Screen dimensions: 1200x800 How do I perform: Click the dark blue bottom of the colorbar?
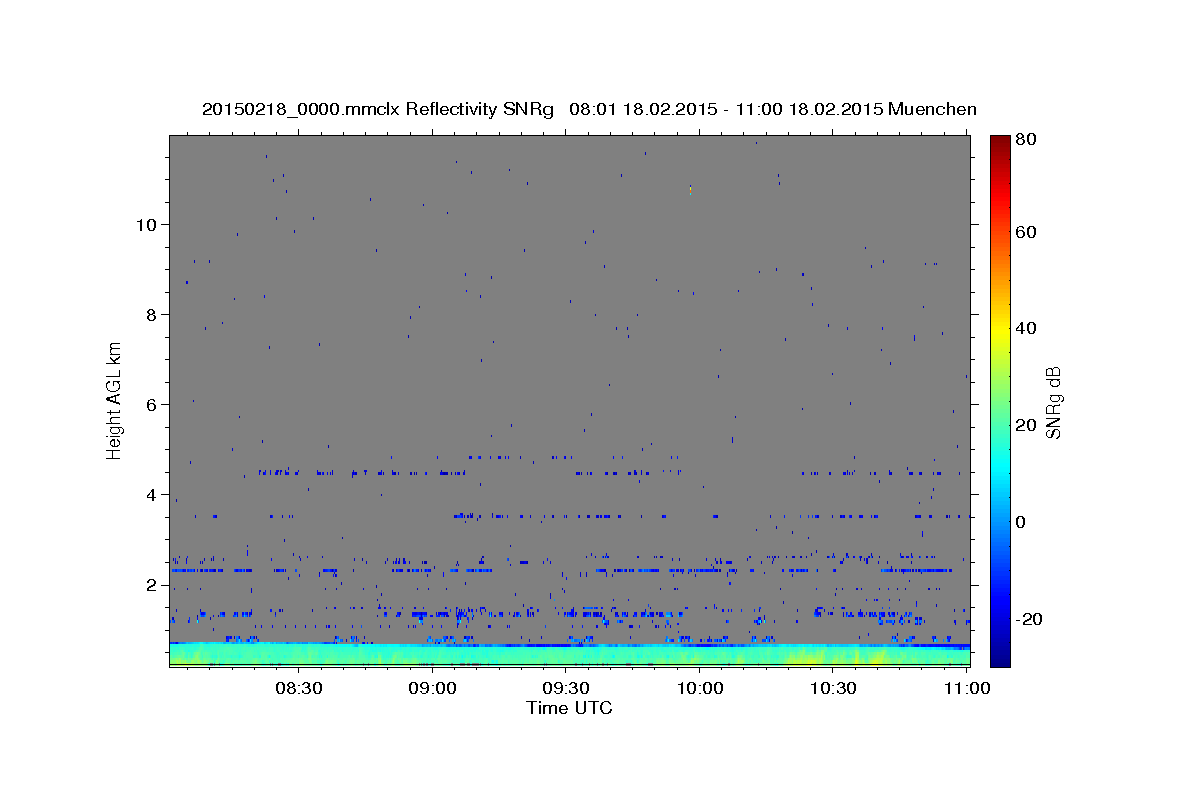tap(1000, 655)
